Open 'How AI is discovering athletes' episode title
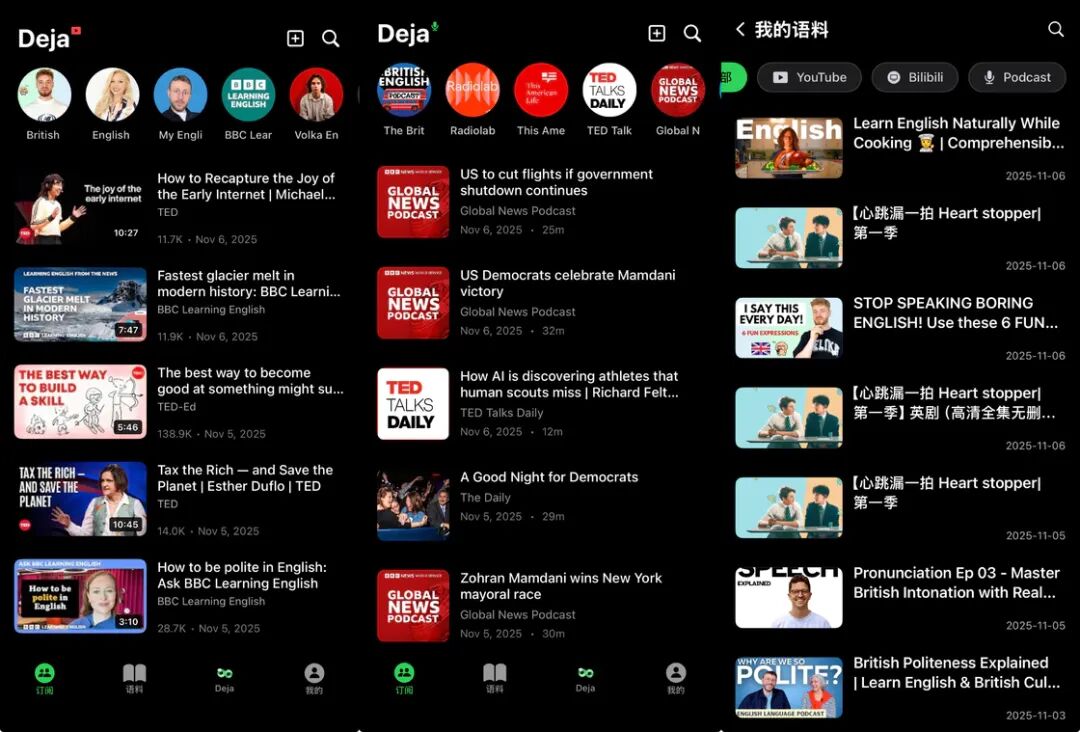This screenshot has width=1080, height=732. click(569, 384)
